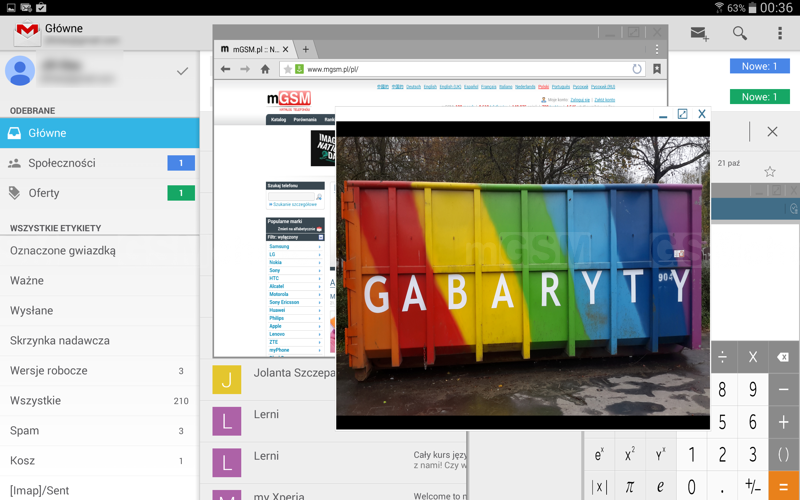Toggle the account selection checkmark
The image size is (800, 500).
click(182, 71)
